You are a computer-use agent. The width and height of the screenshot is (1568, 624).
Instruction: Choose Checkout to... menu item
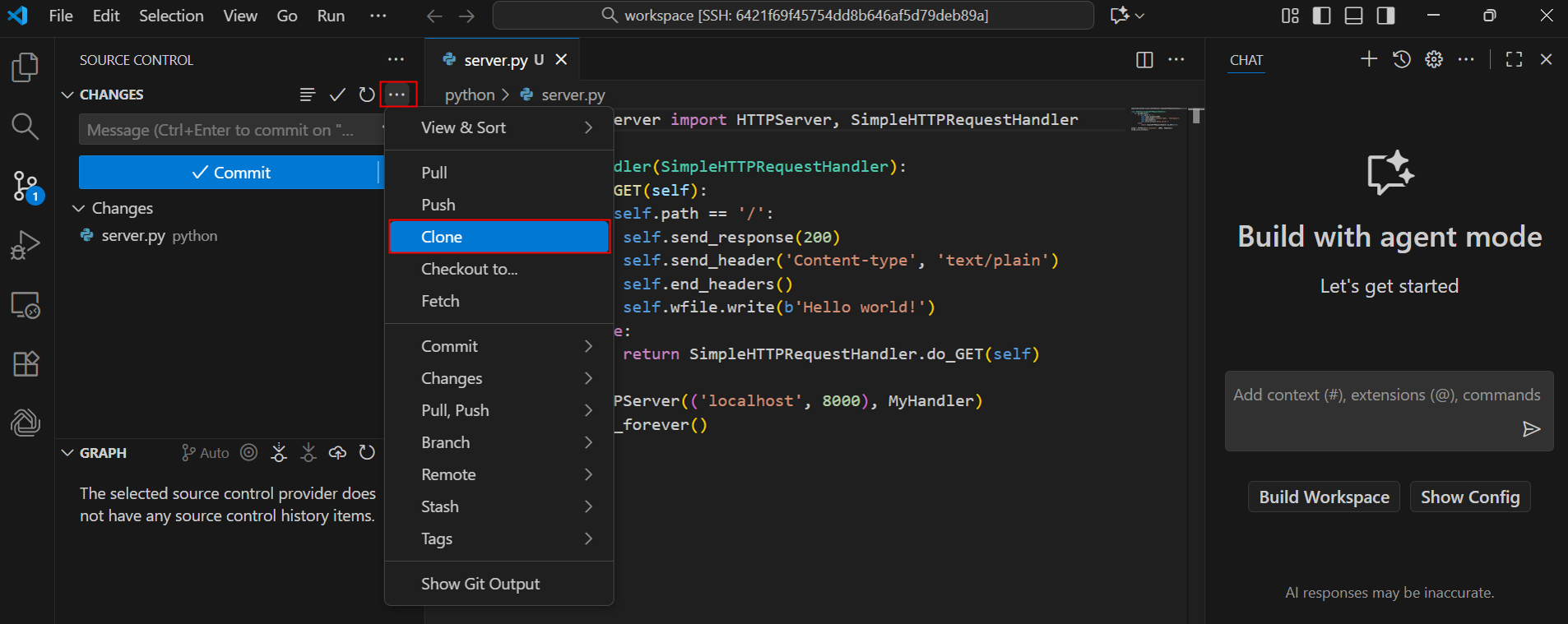(x=499, y=269)
